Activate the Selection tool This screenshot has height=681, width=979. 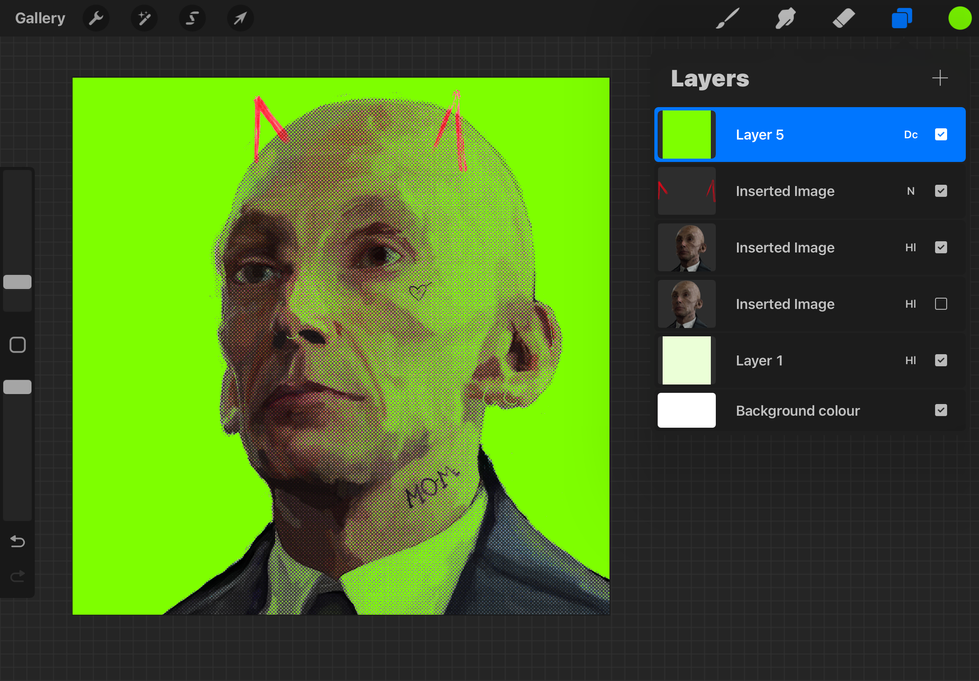point(192,18)
